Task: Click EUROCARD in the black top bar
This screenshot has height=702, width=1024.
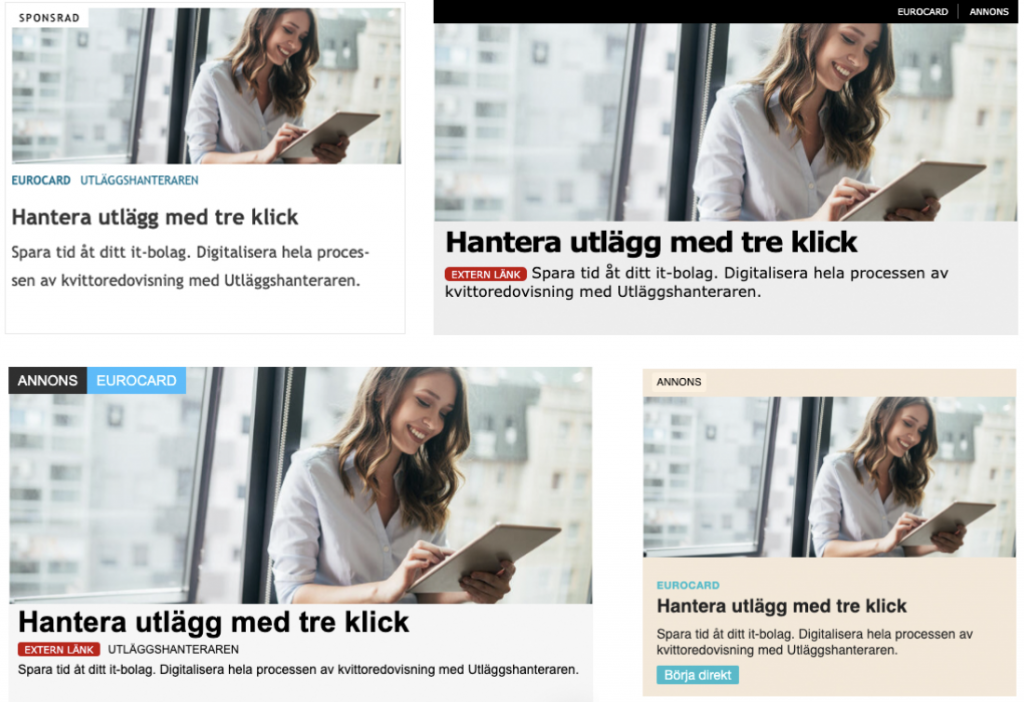Action: (922, 12)
